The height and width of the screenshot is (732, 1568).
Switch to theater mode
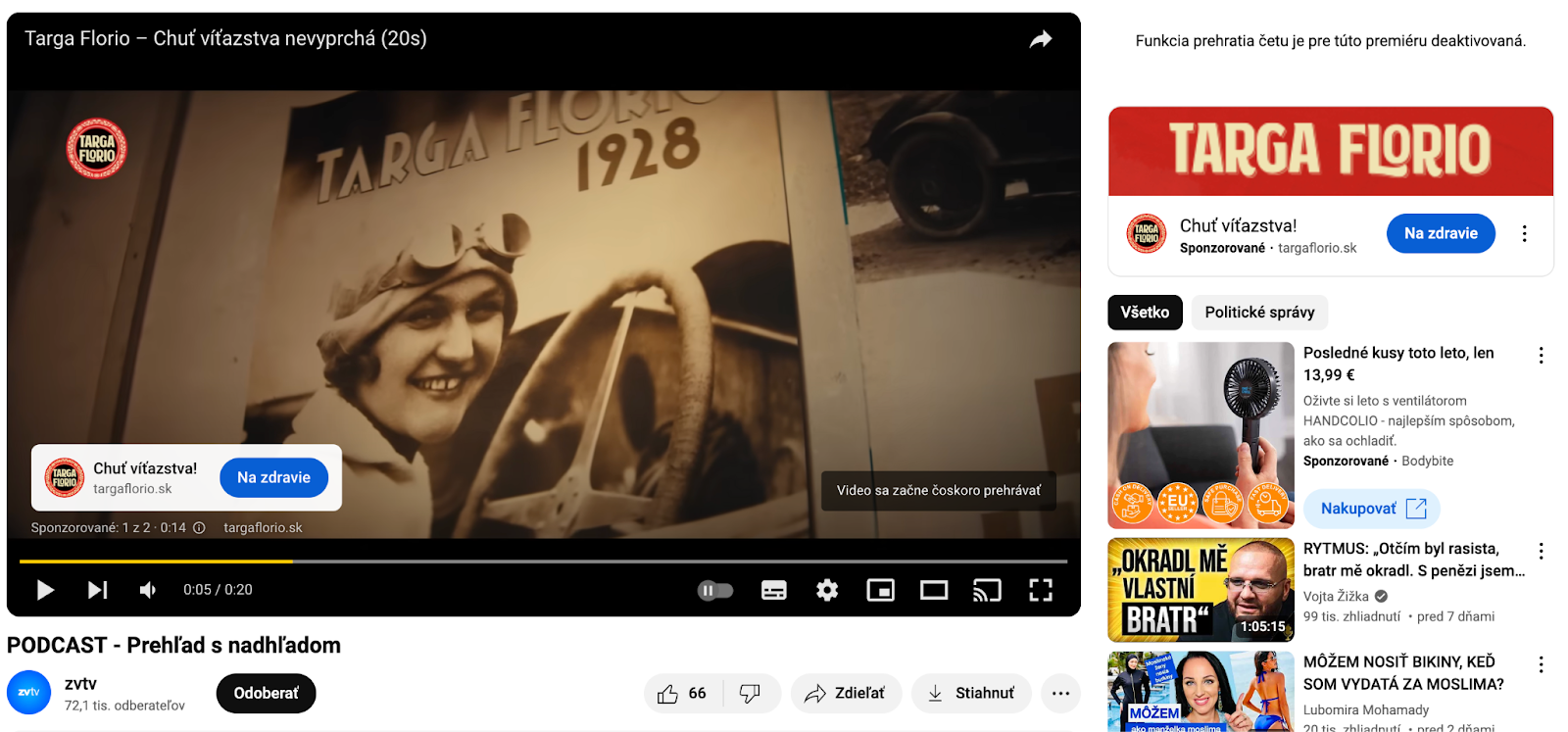(x=934, y=590)
